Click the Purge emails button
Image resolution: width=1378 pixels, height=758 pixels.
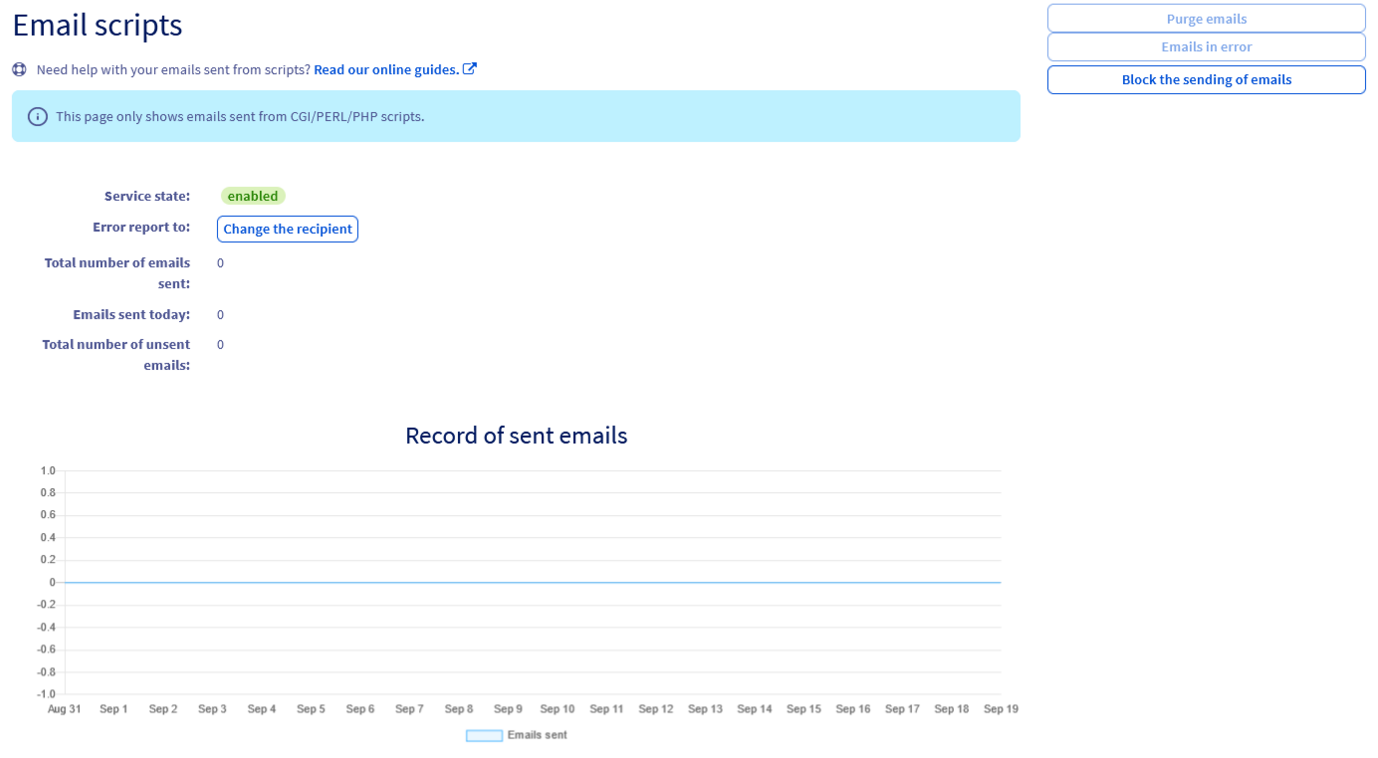click(1205, 19)
